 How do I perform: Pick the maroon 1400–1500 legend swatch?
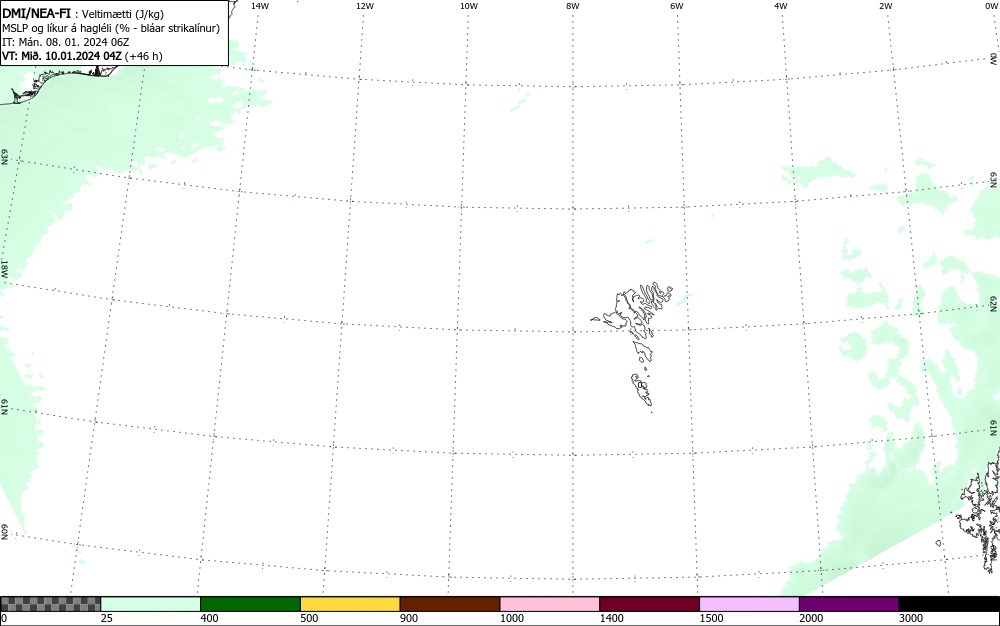pyautogui.click(x=649, y=604)
